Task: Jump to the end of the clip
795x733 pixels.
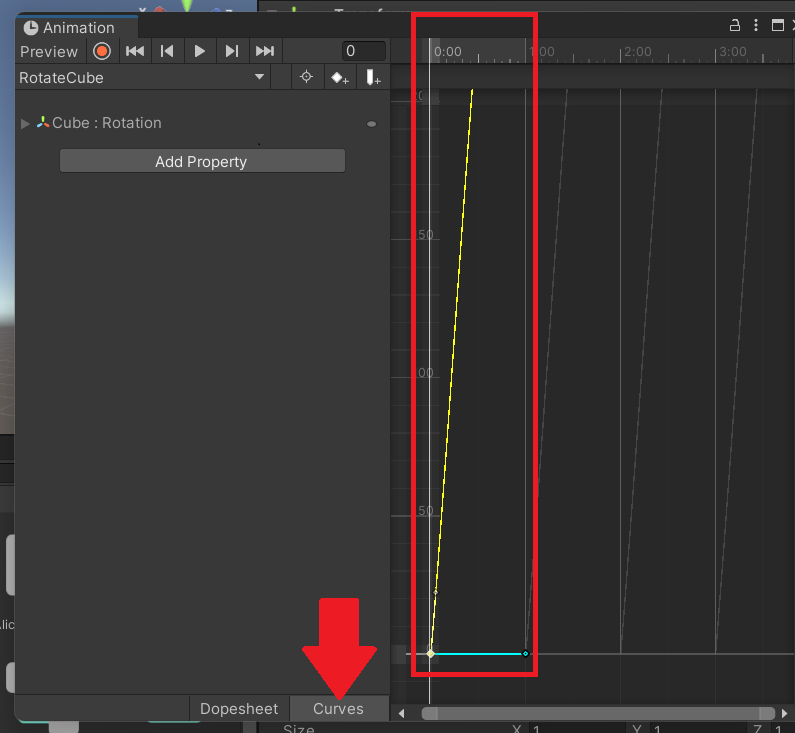Action: pos(265,51)
